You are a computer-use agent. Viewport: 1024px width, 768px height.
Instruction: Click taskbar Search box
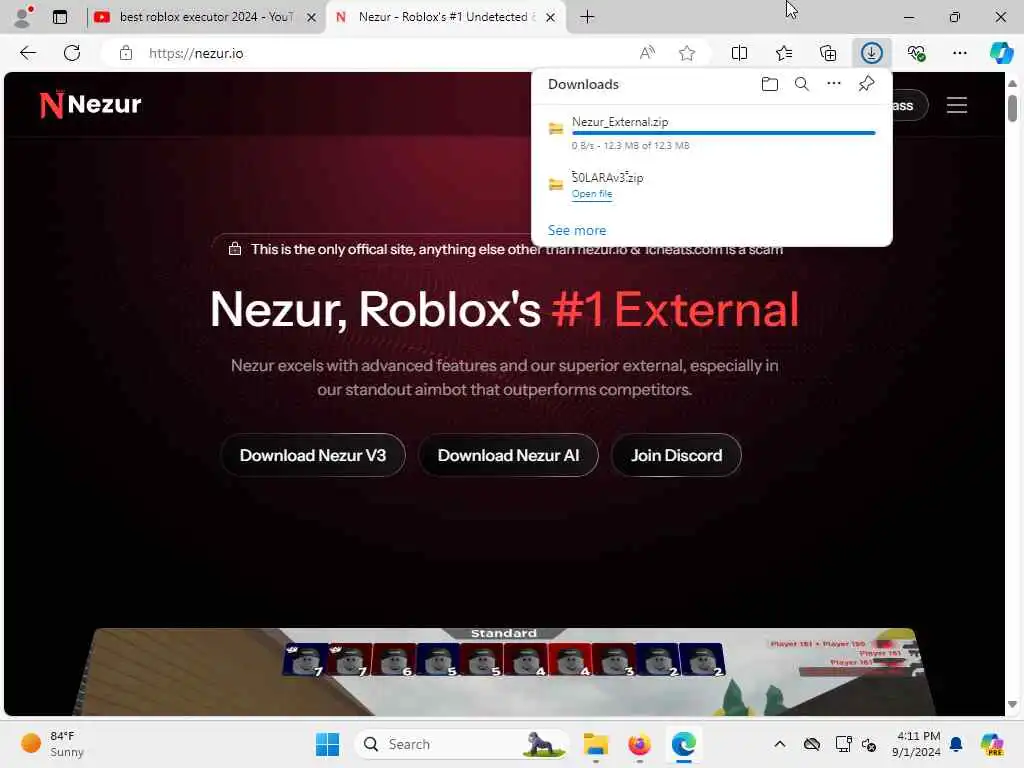(x=462, y=744)
